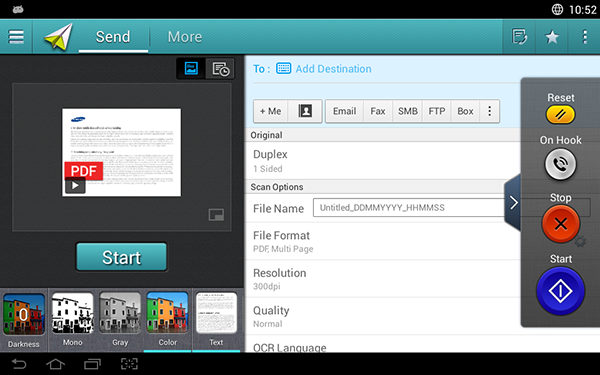Click the paper plane Send app icon
The height and width of the screenshot is (375, 600).
[x=59, y=37]
